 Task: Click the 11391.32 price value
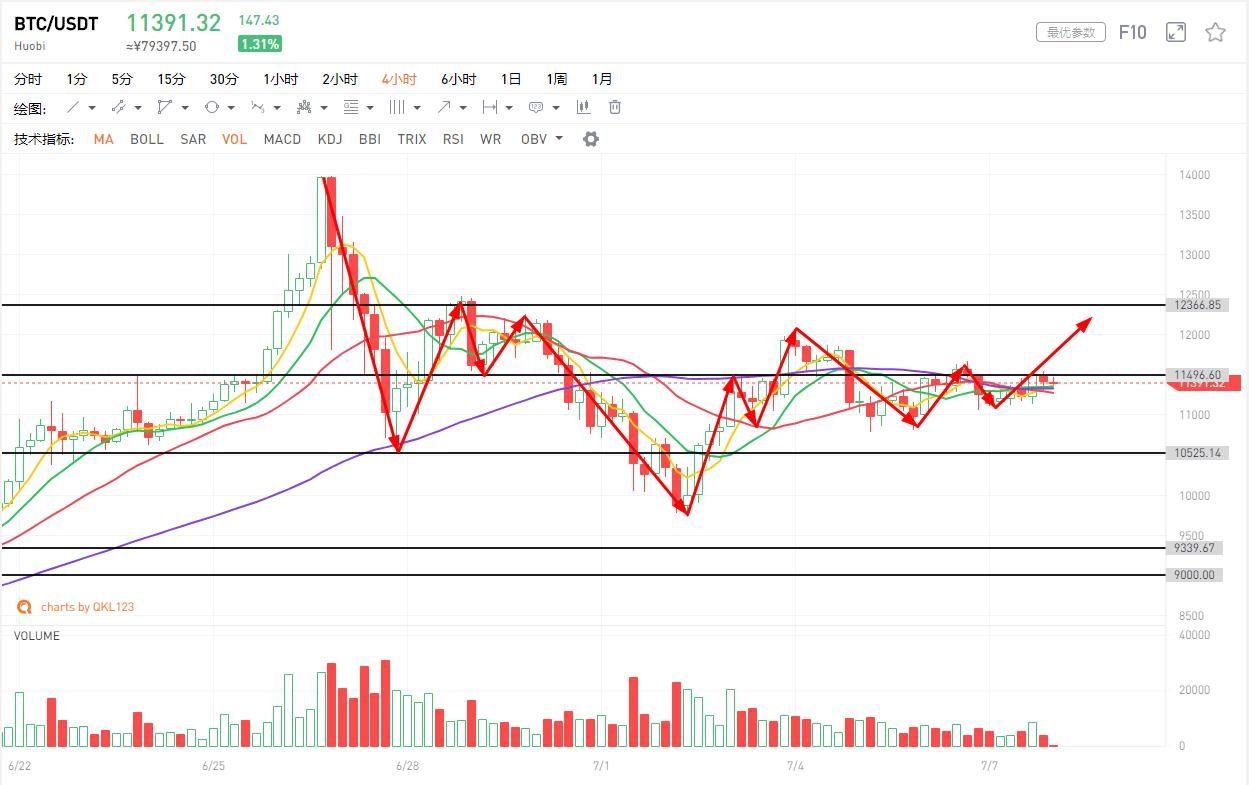[173, 23]
